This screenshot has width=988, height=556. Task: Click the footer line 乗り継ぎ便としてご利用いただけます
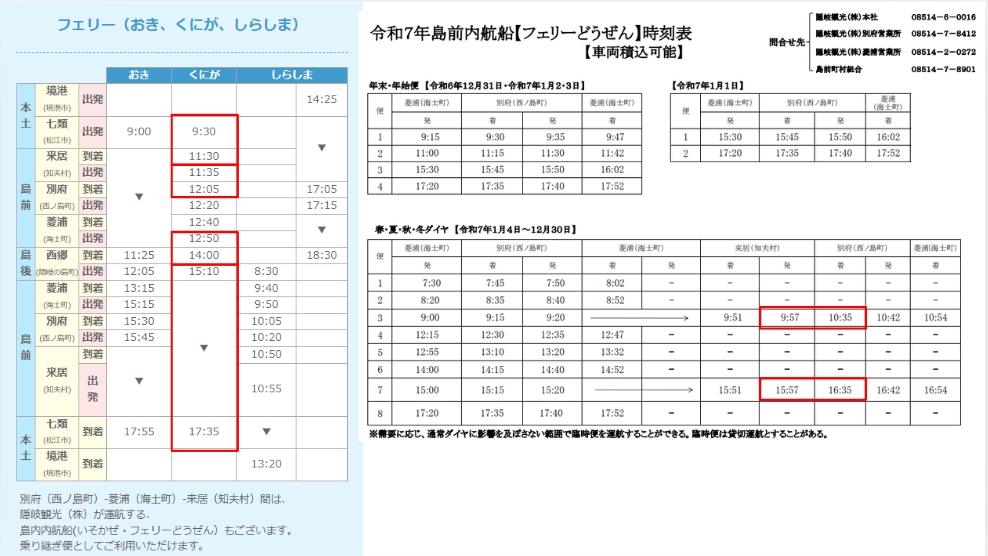point(112,546)
